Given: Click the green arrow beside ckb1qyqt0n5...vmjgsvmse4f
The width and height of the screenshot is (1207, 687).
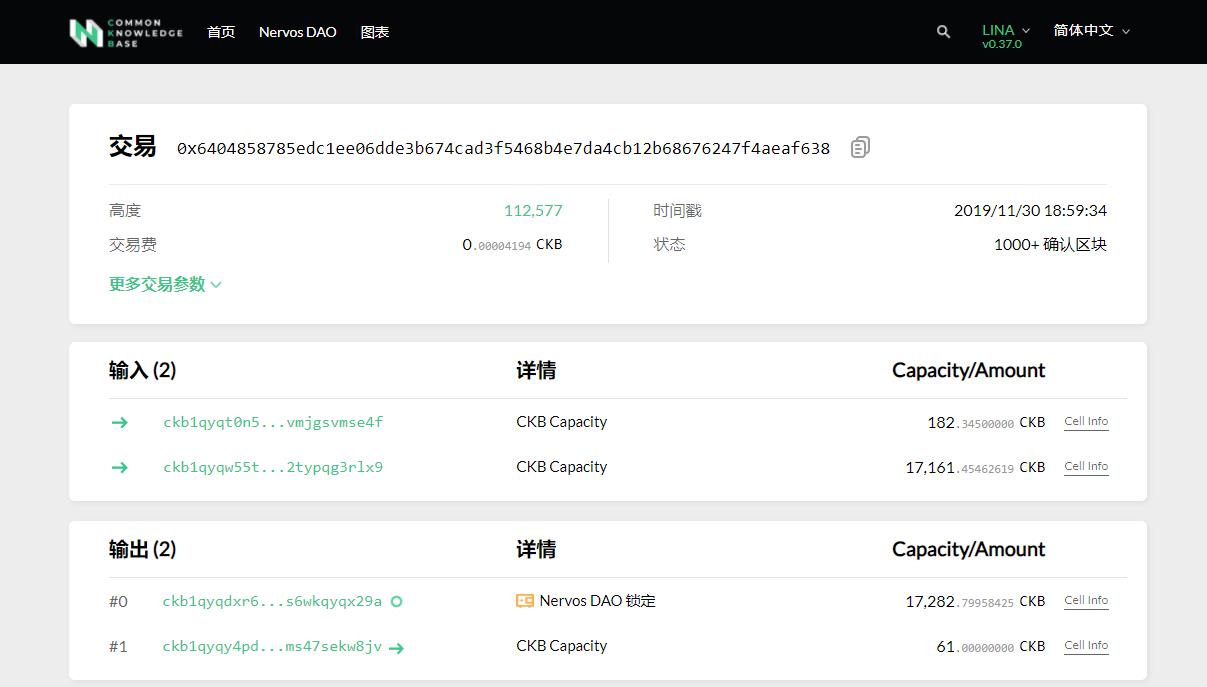Looking at the screenshot, I should (x=120, y=422).
